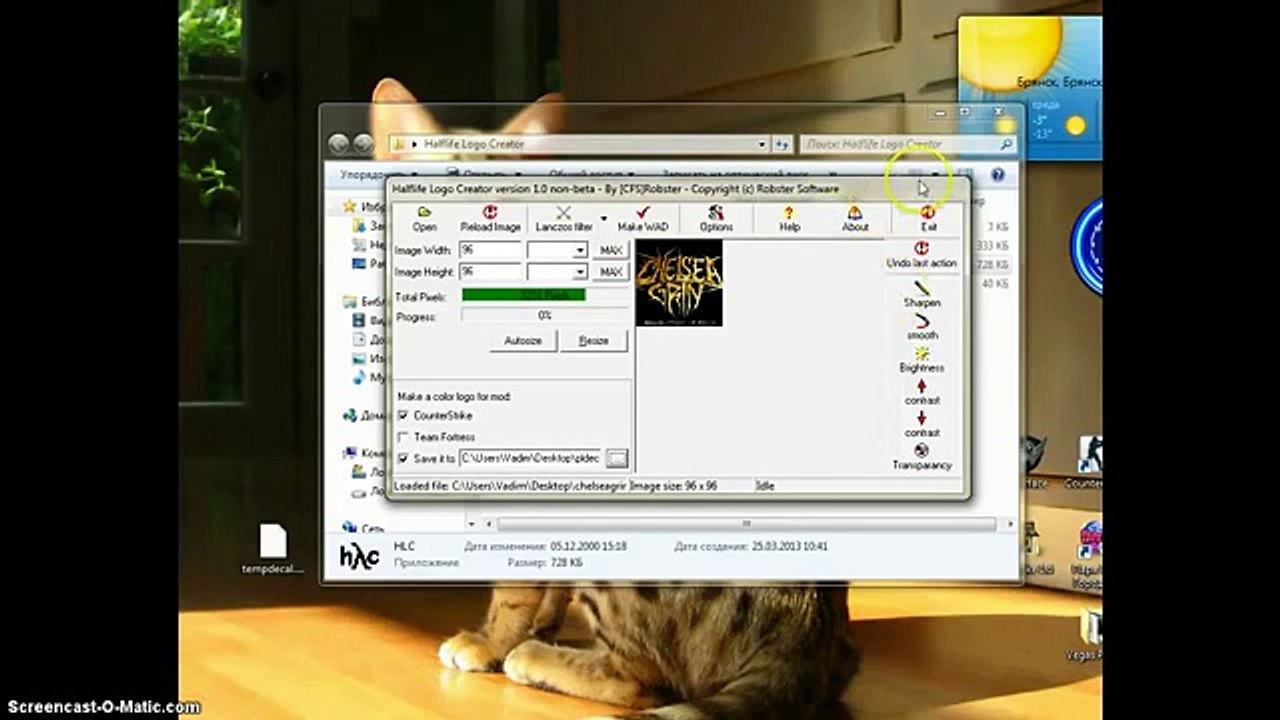Image resolution: width=1280 pixels, height=720 pixels.
Task: Click the Save it to path field
Action: 530,459
